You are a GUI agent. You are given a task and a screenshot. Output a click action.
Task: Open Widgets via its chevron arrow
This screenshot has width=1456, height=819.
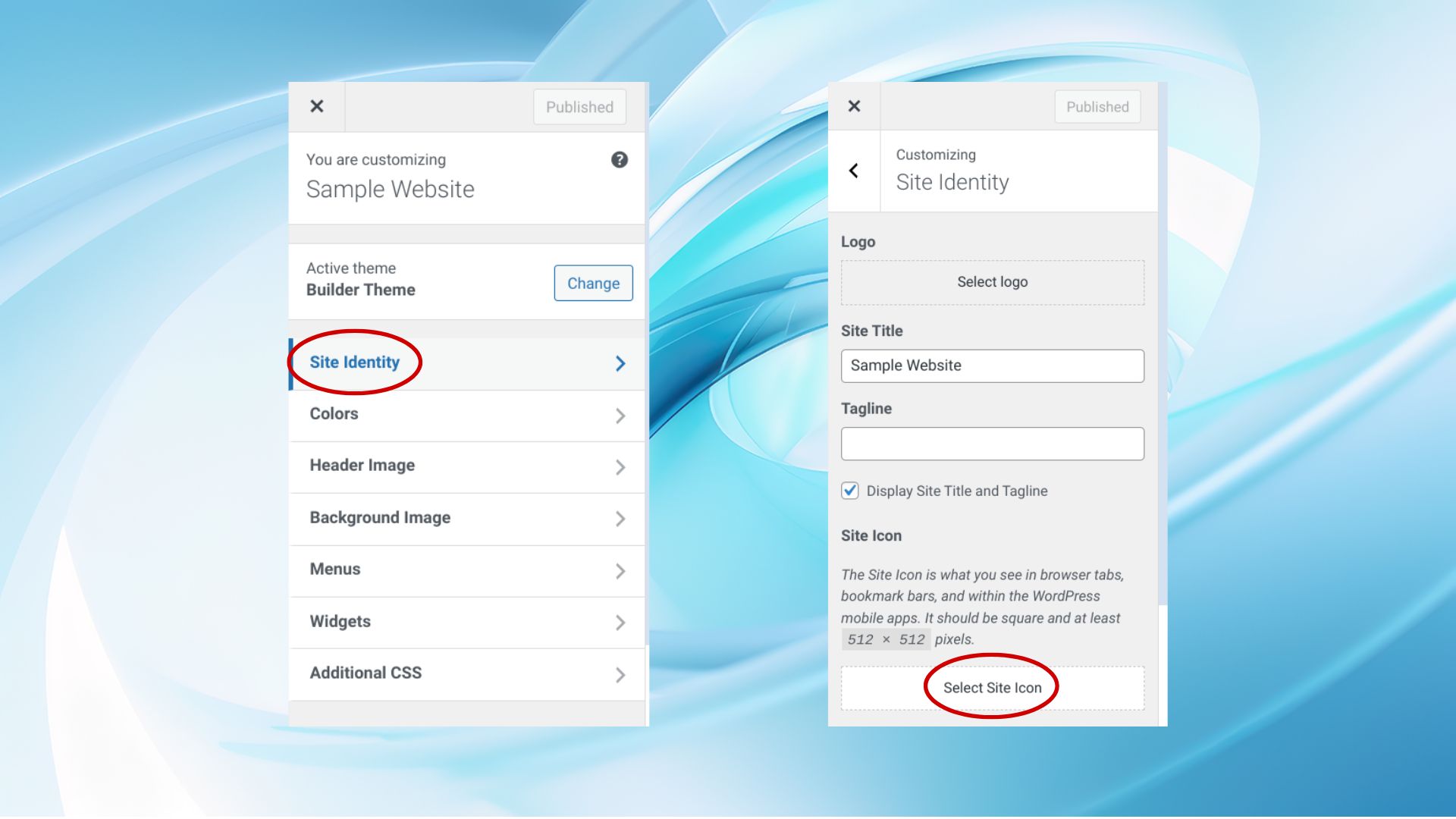620,623
